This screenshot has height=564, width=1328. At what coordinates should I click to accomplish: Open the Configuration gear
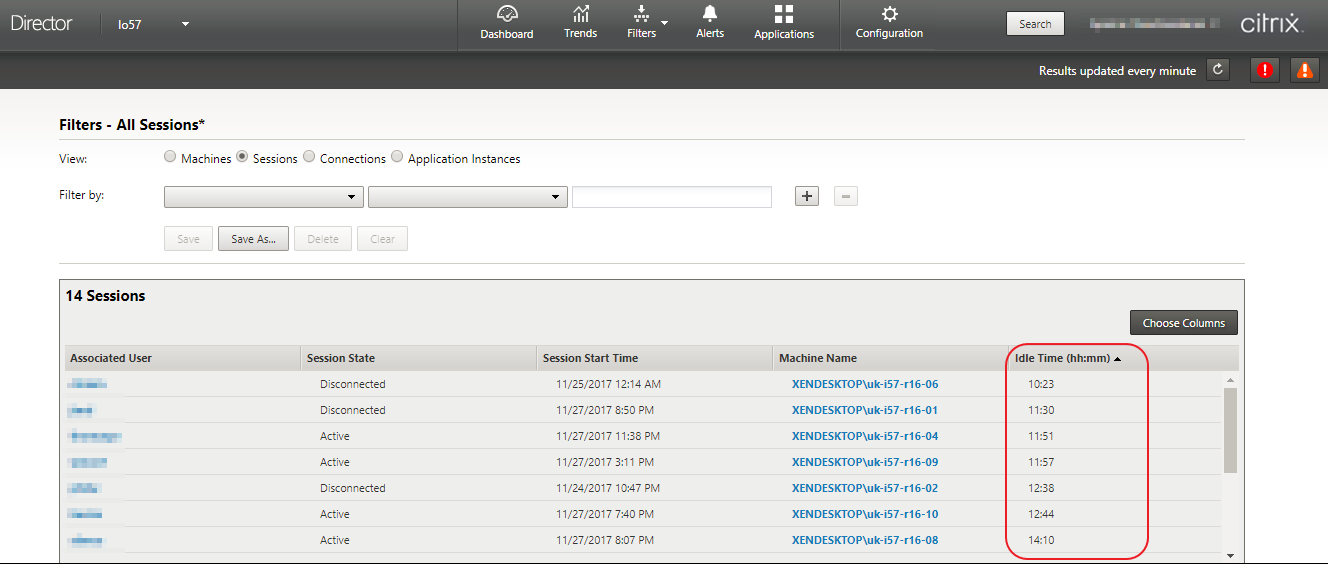coord(889,23)
